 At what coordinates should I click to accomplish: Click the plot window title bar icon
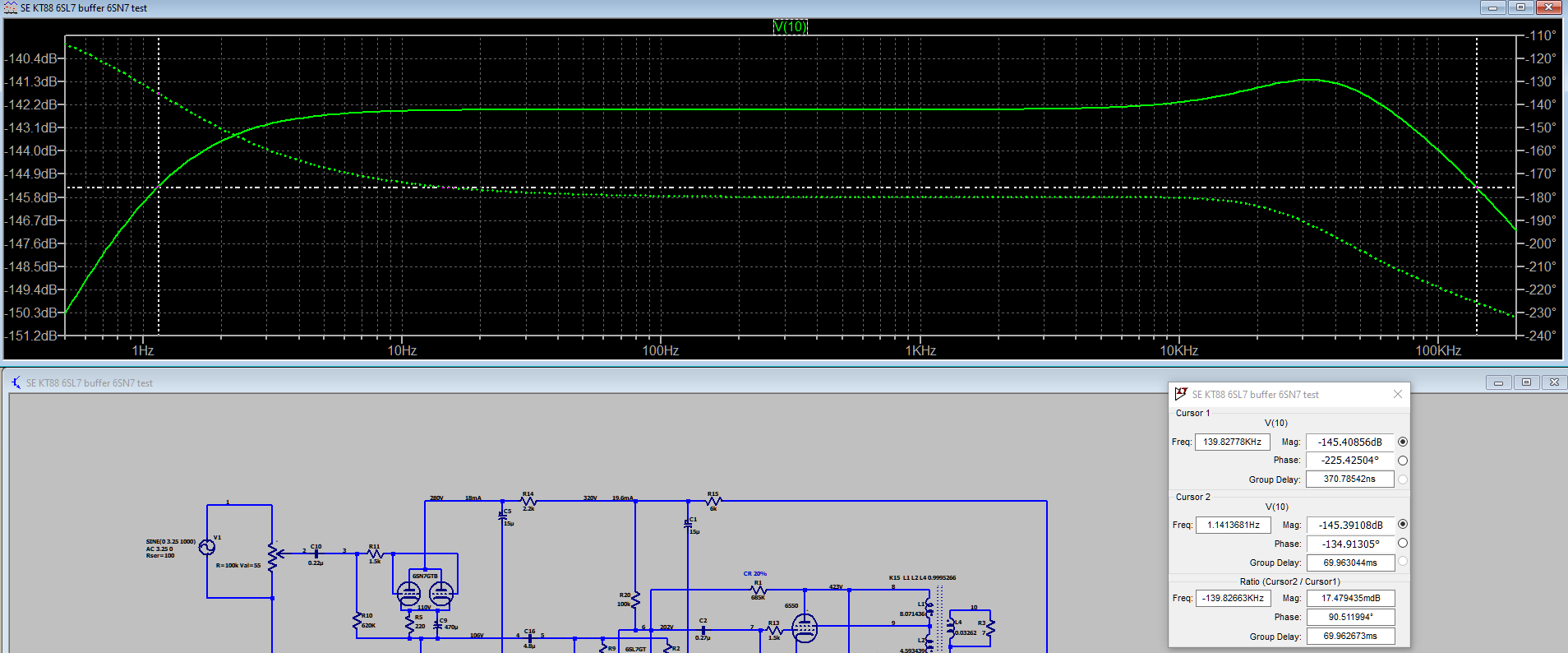[11, 7]
